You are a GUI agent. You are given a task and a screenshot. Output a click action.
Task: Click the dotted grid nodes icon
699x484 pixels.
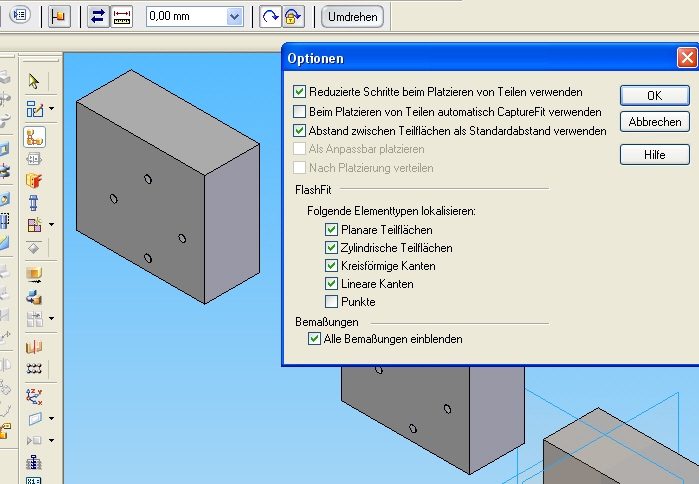coord(34,369)
